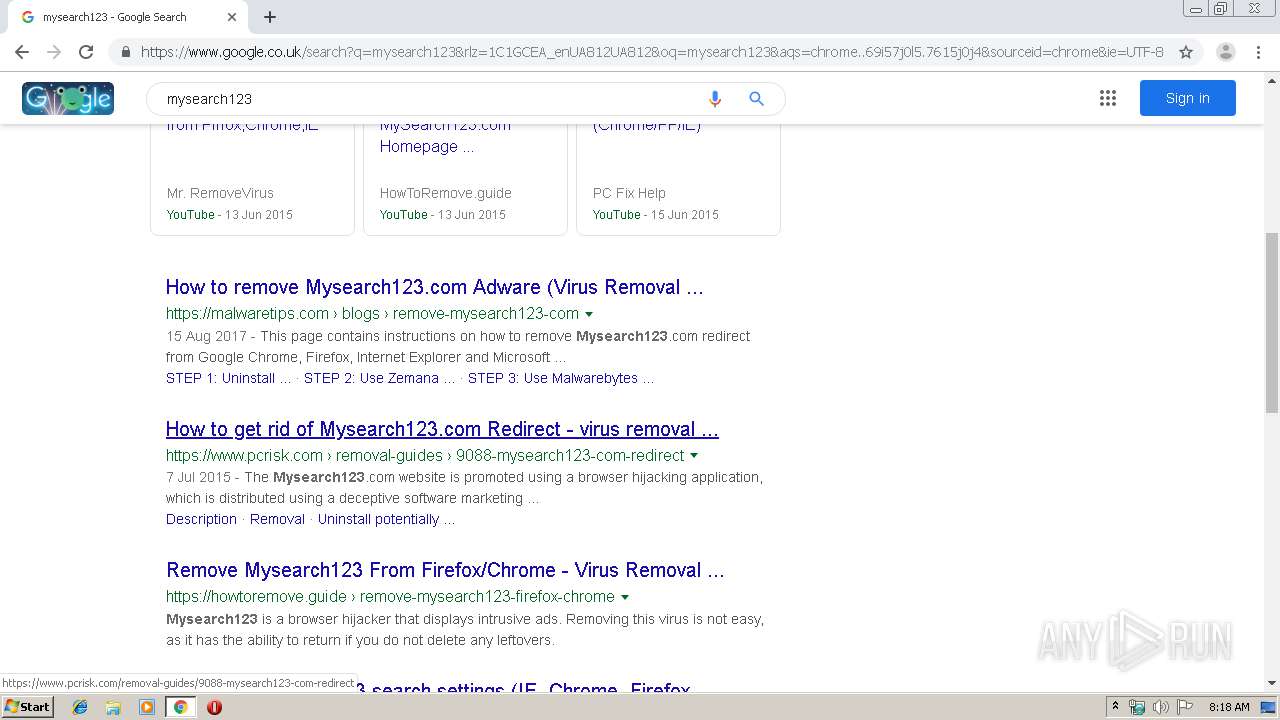Expand howtoremove.guide result dropdown arrow

pyautogui.click(x=625, y=597)
